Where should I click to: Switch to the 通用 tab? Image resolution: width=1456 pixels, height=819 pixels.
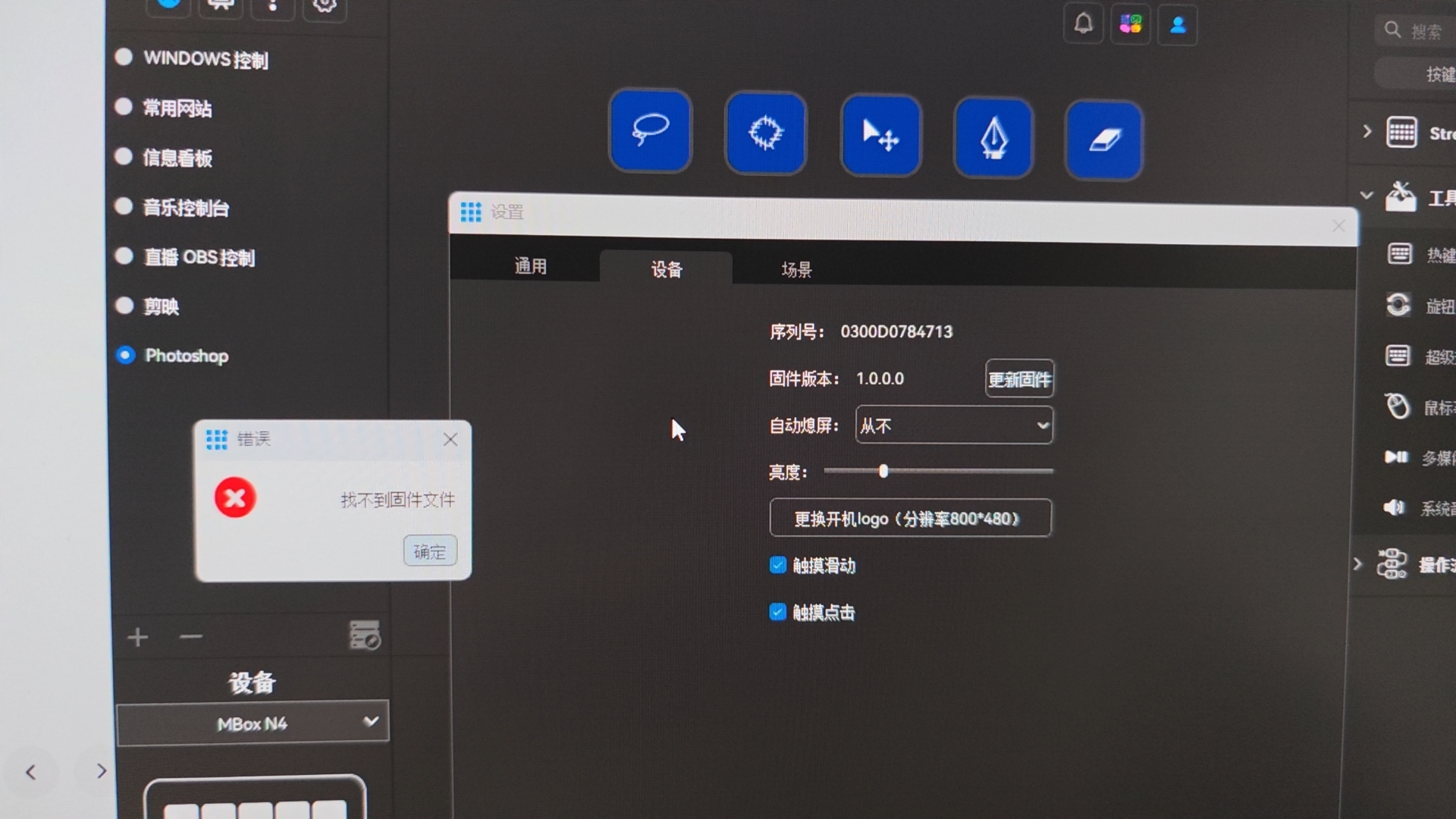530,266
